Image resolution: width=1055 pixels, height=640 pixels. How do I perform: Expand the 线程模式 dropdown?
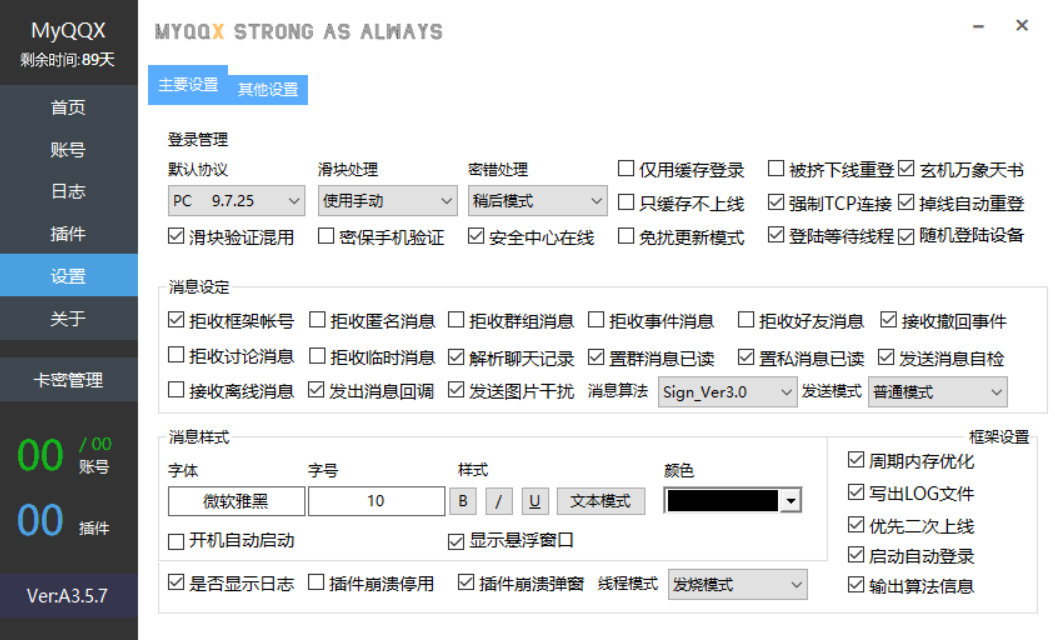tap(737, 584)
